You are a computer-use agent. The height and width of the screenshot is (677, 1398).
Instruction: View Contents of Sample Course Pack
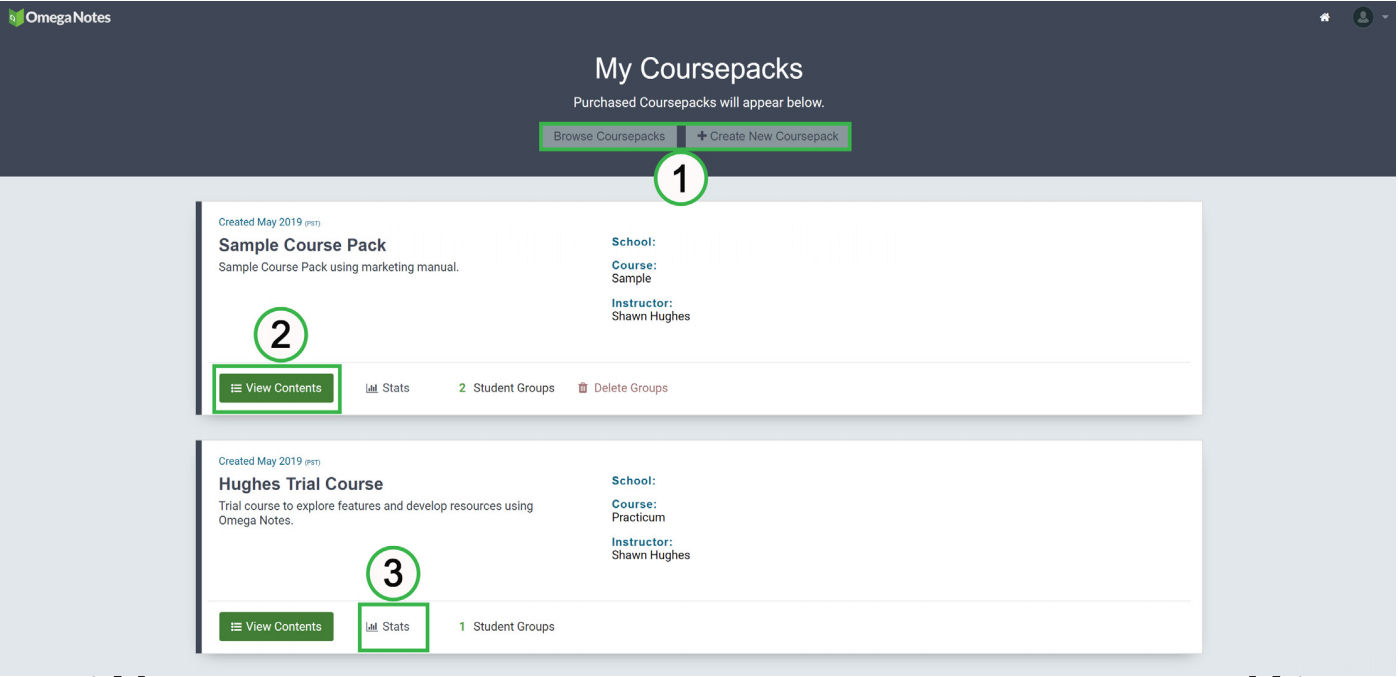tap(276, 388)
